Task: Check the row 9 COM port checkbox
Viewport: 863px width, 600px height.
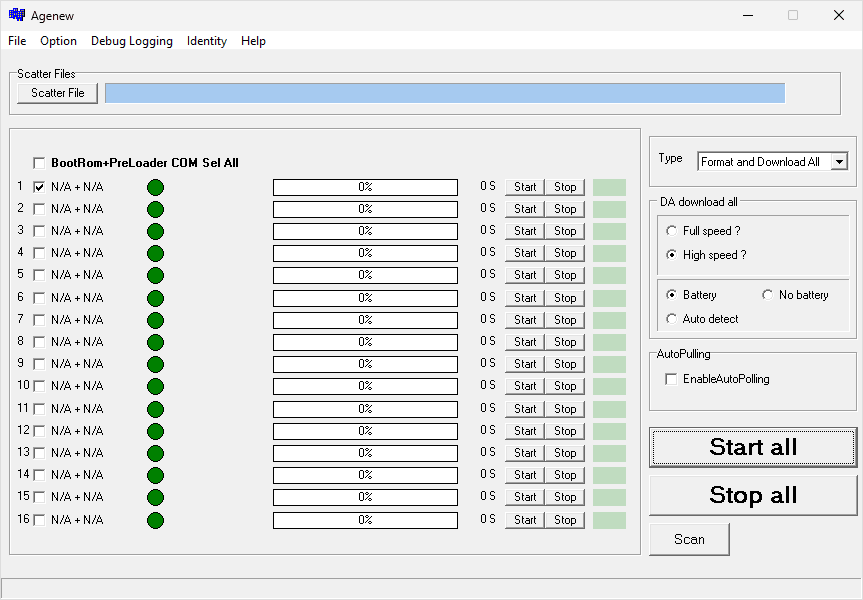Action: pos(39,364)
